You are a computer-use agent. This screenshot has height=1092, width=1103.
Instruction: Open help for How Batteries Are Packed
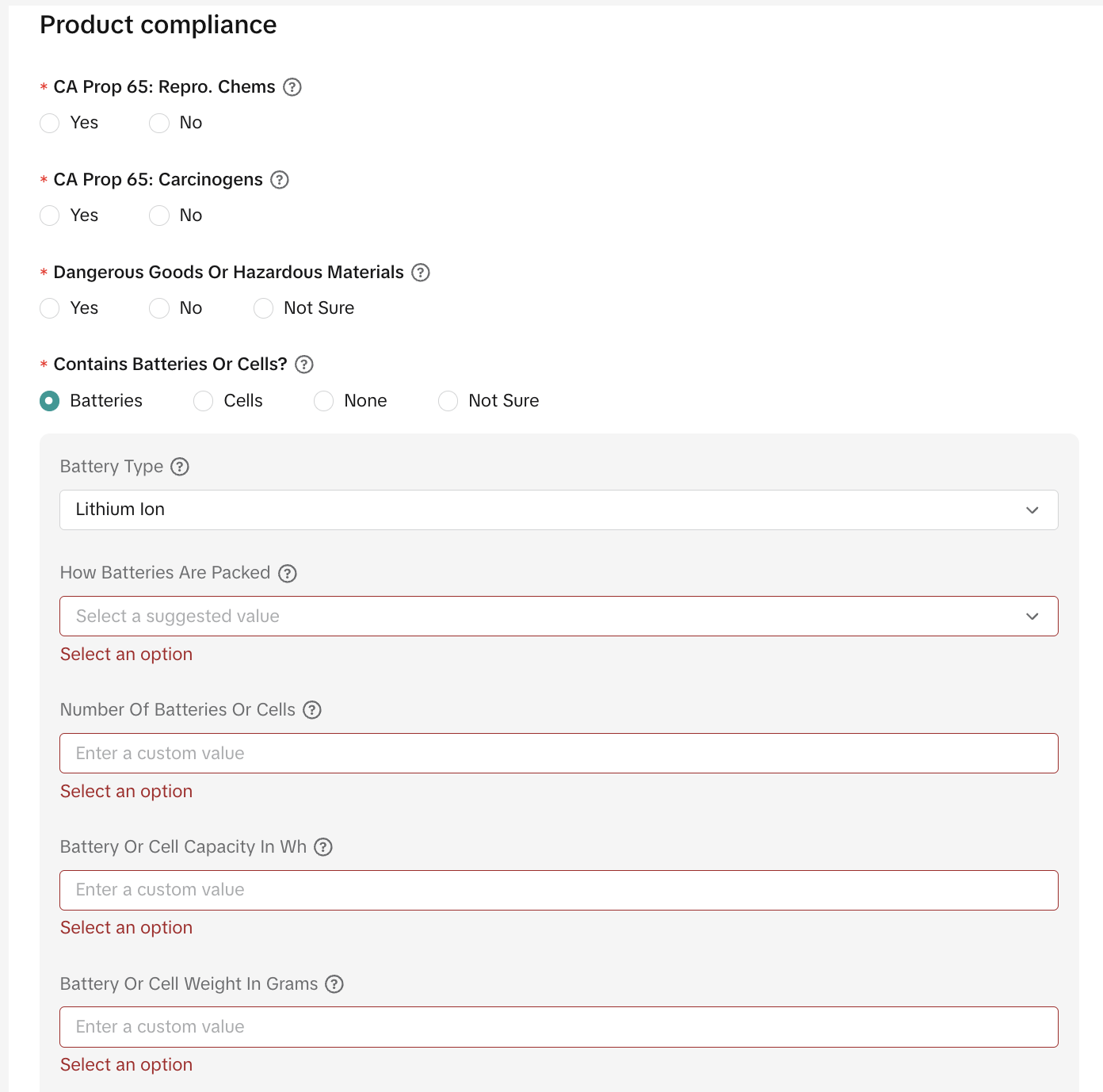coord(288,574)
